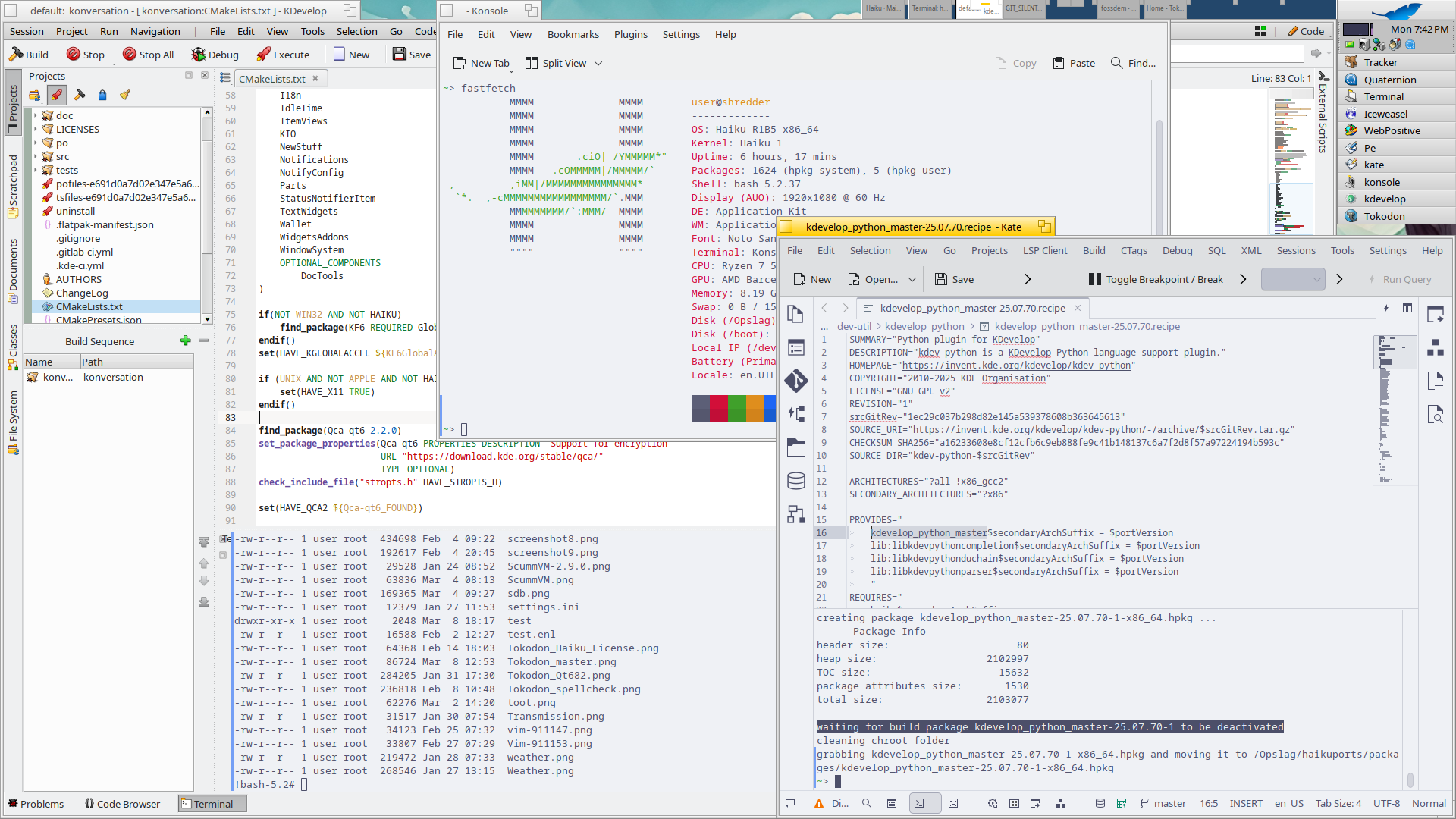Expand the tests folder in Projects tree
The width and height of the screenshot is (1456, 819).
[36, 170]
